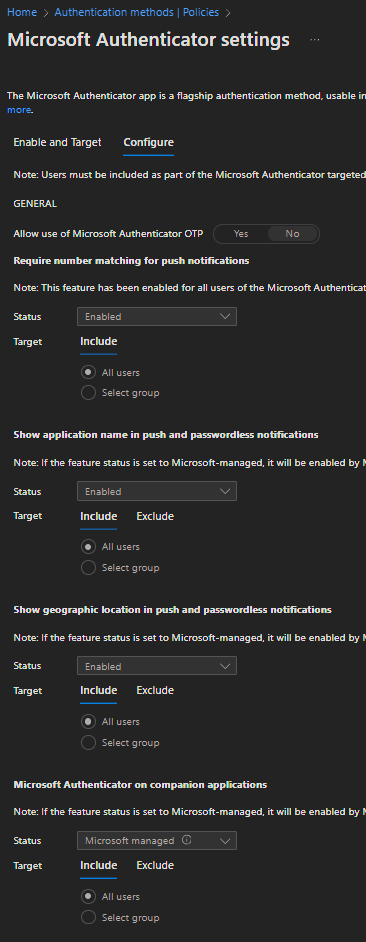Viewport: 366px width, 942px height.
Task: Click 'Allow use of Microsoft Authenticator OTP' label
Action: click(108, 234)
